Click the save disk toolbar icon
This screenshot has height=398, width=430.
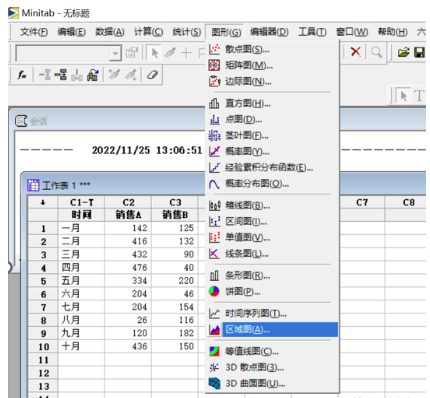419,52
